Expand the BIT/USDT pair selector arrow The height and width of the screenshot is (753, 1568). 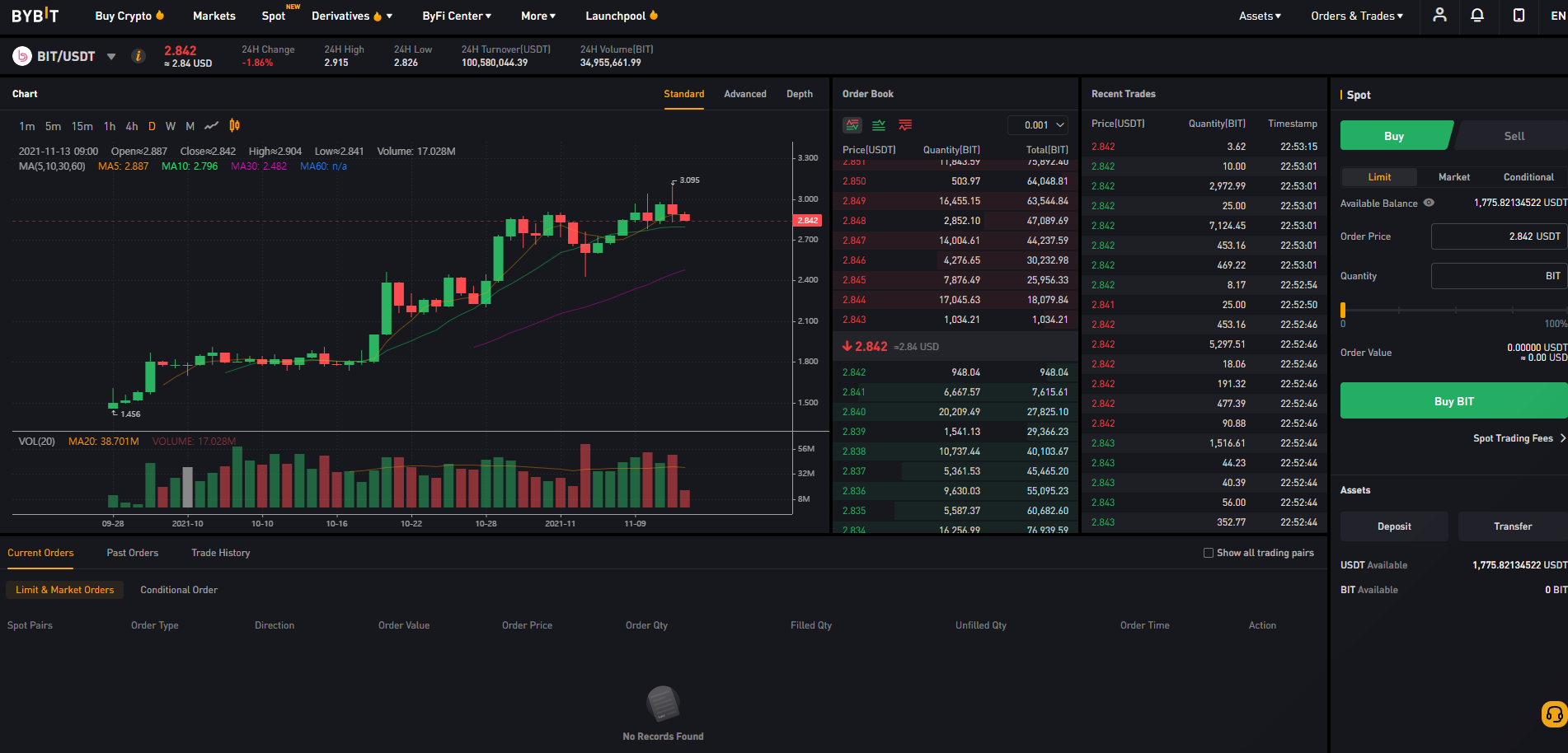pyautogui.click(x=111, y=57)
